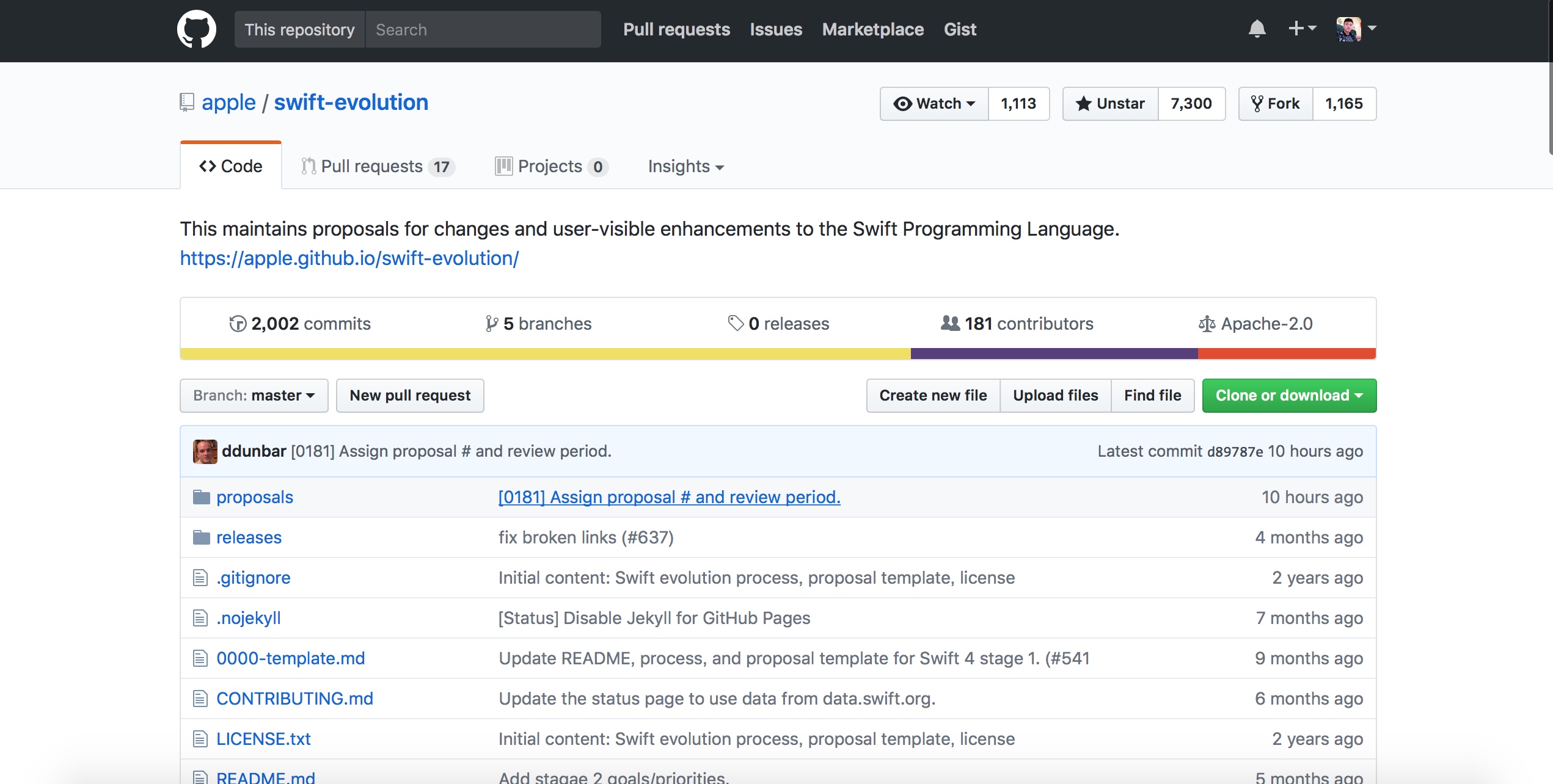View the 181 contributors

1017,324
